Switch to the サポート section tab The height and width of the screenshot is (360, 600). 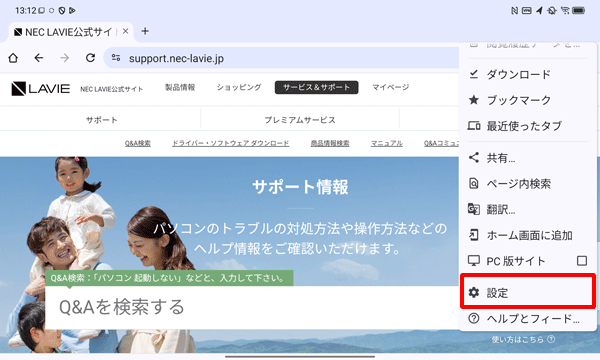tap(101, 120)
